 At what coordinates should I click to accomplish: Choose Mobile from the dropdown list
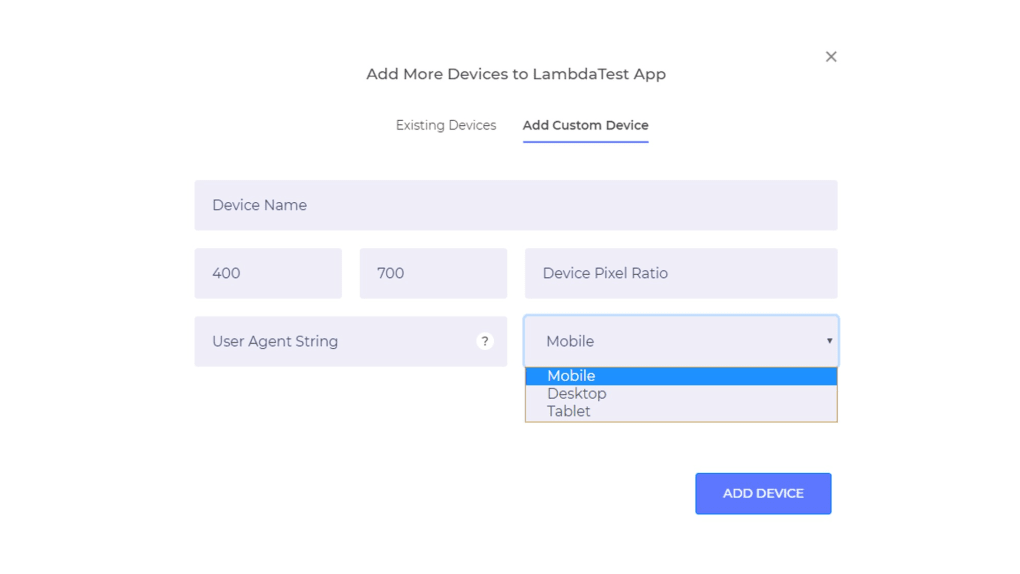(681, 376)
